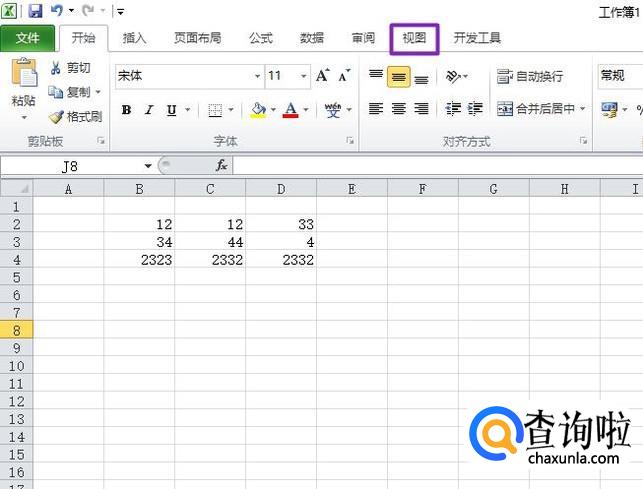Switch to the 公式 (Formulas) tab
643x489 pixels.
point(261,38)
